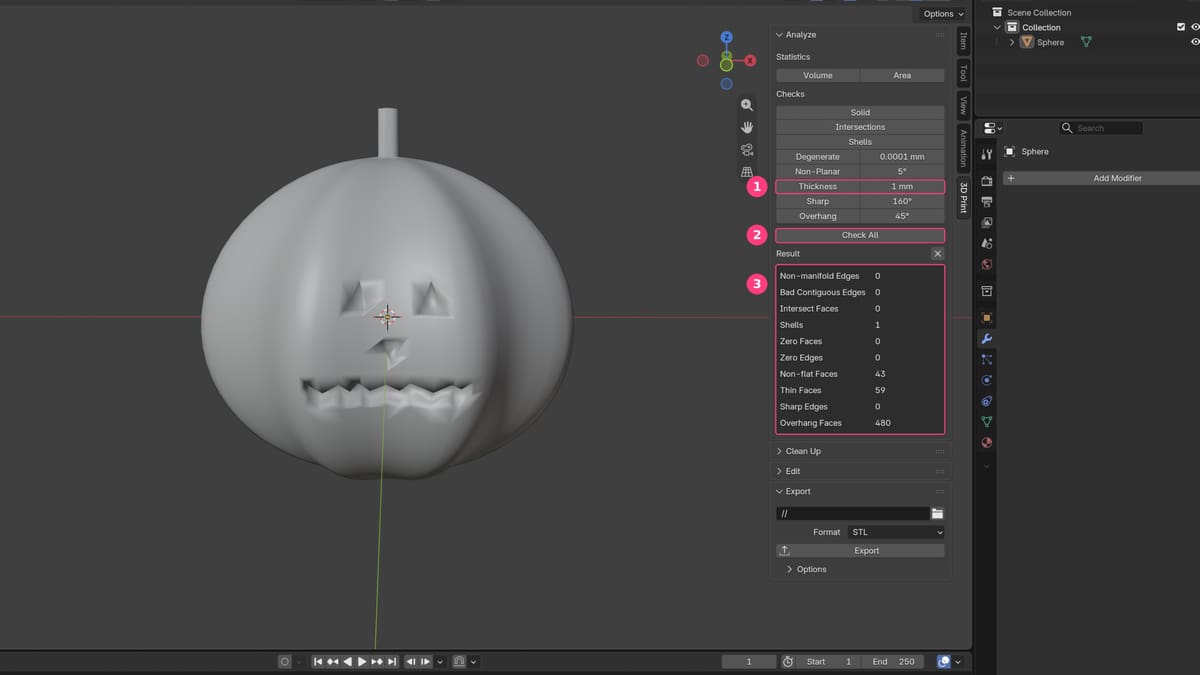Switch perspective/orthographic grid icon
Screen dimensions: 1200x675
point(747,172)
